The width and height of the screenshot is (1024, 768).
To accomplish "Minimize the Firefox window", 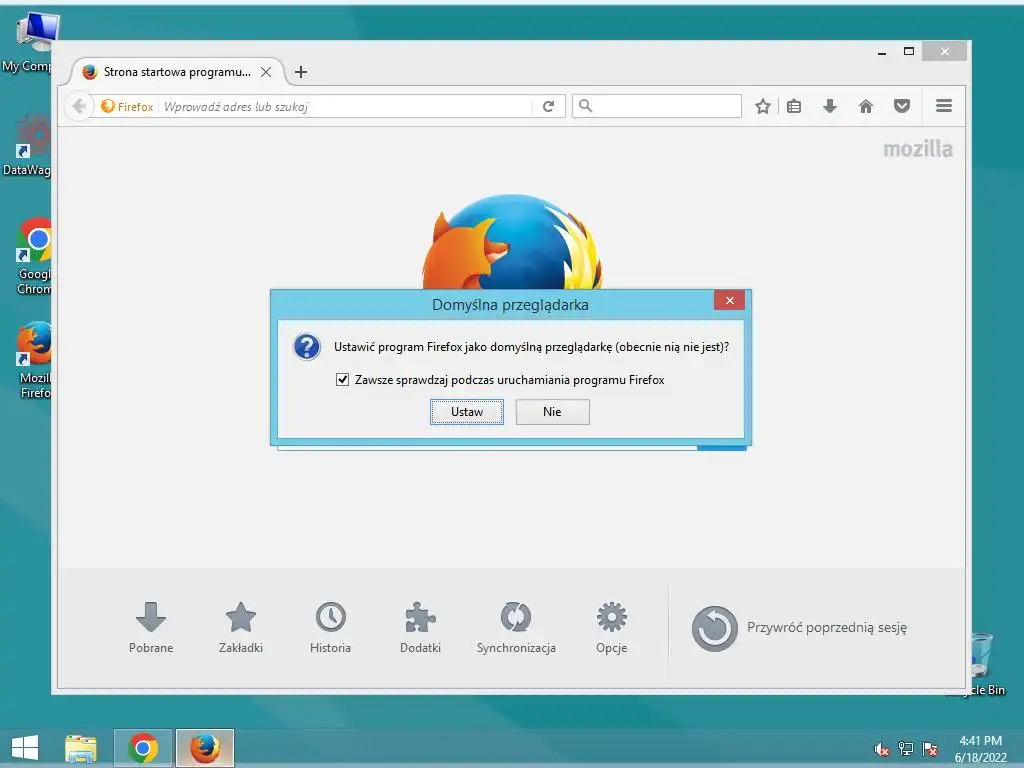I will pos(882,52).
